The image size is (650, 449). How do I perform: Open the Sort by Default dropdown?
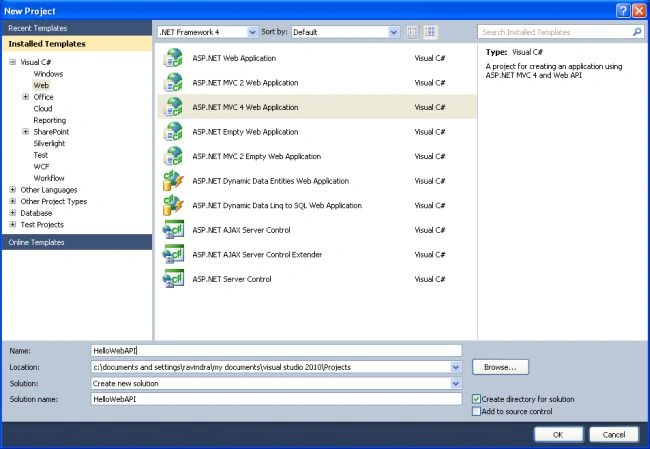pyautogui.click(x=393, y=32)
